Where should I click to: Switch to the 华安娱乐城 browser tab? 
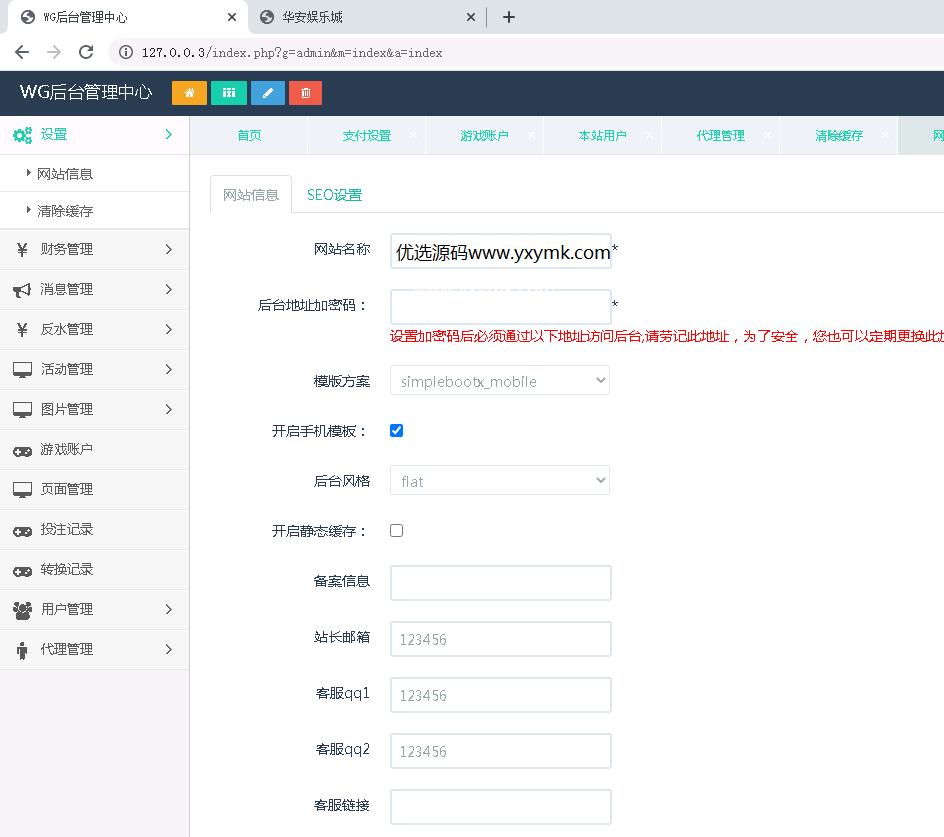point(367,17)
